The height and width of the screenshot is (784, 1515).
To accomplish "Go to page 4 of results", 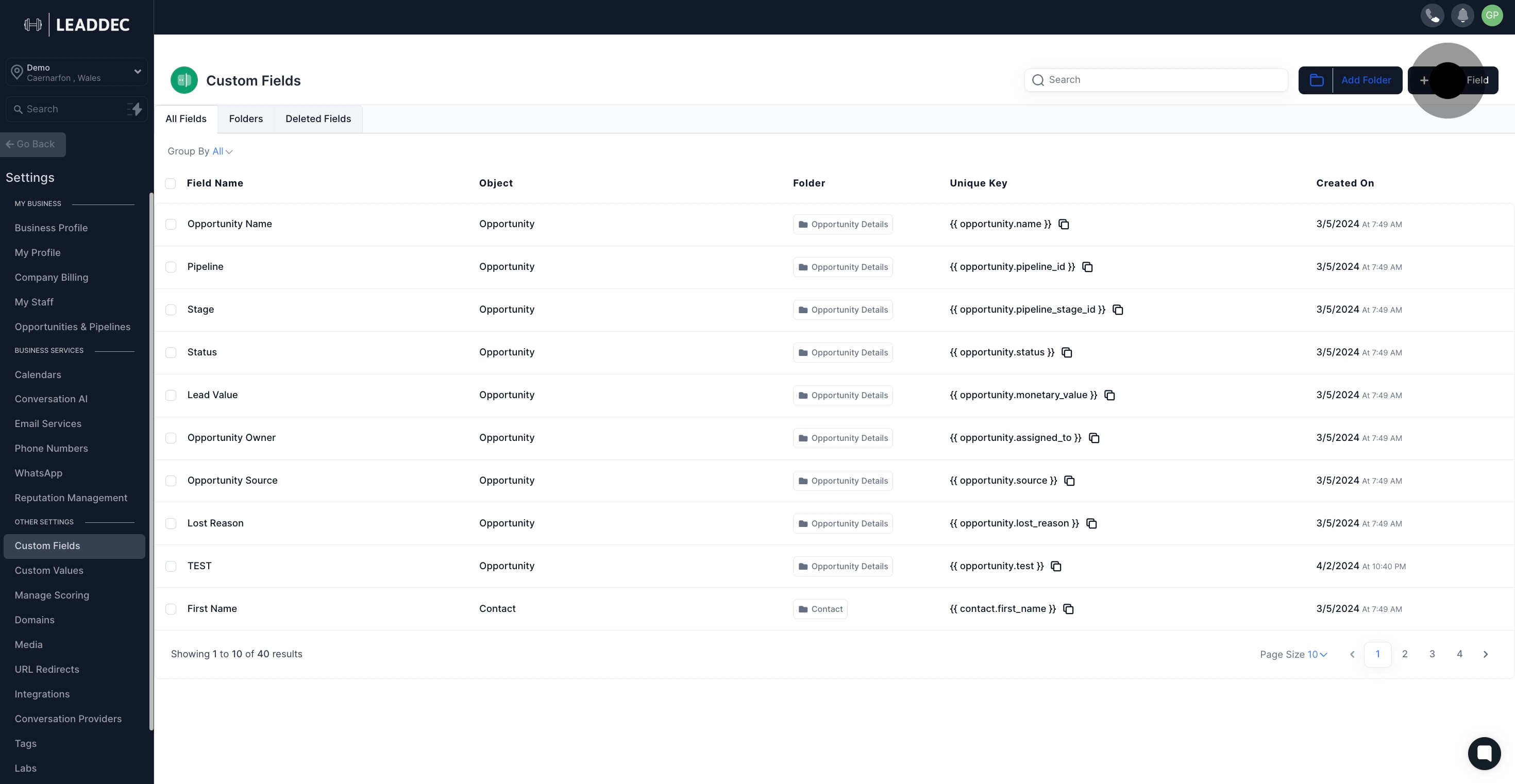I will 1459,654.
